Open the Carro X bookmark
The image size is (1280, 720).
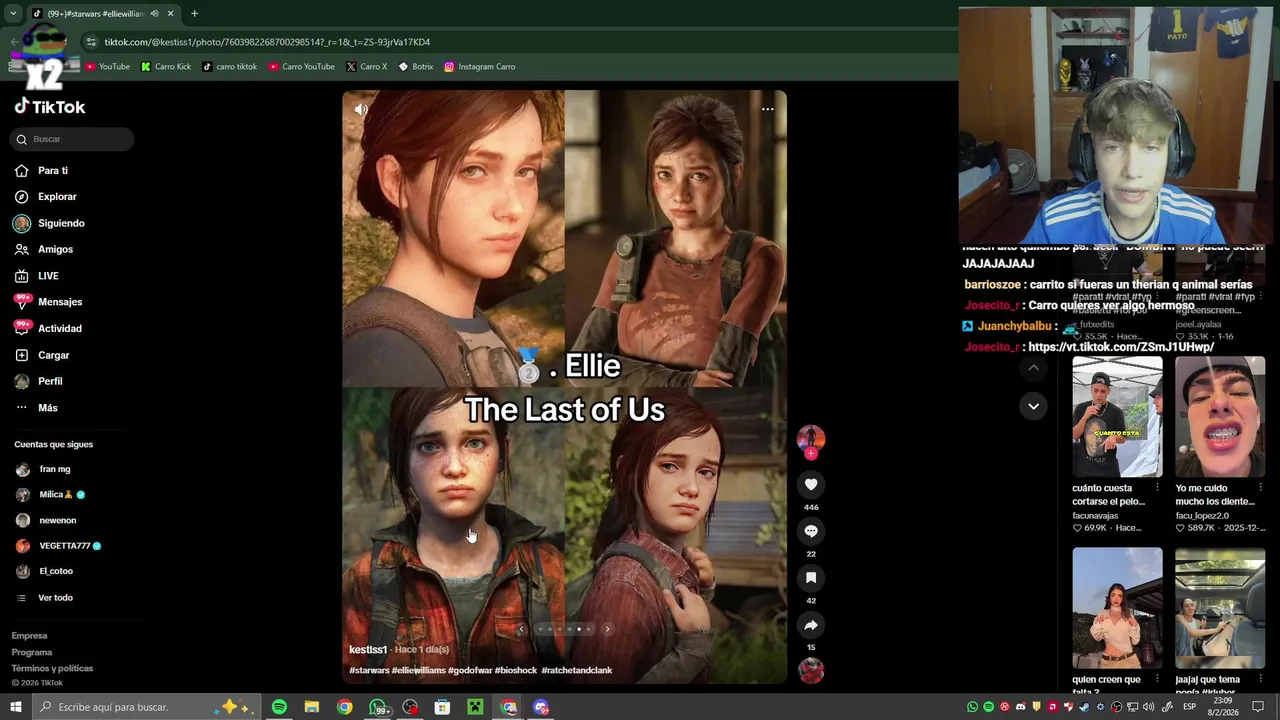coord(367,67)
